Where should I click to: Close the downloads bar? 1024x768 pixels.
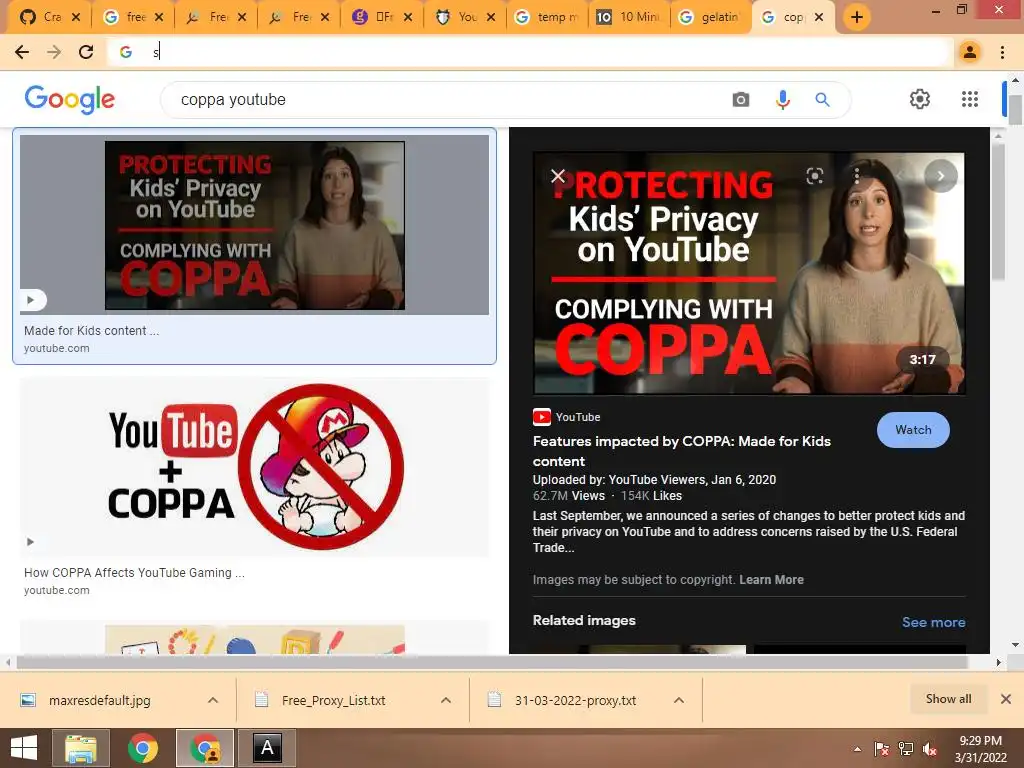[1006, 699]
